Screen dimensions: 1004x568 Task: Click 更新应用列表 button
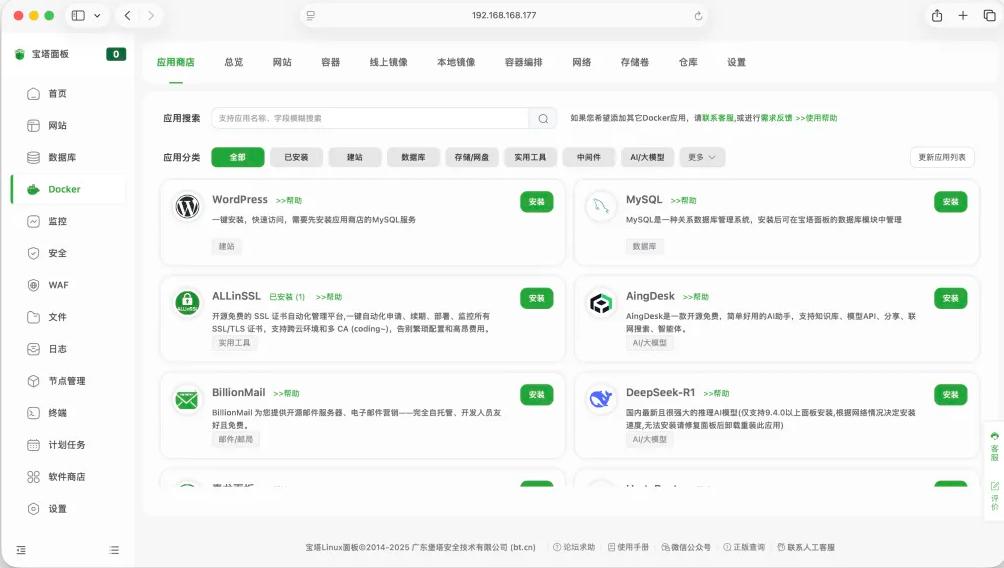point(942,158)
